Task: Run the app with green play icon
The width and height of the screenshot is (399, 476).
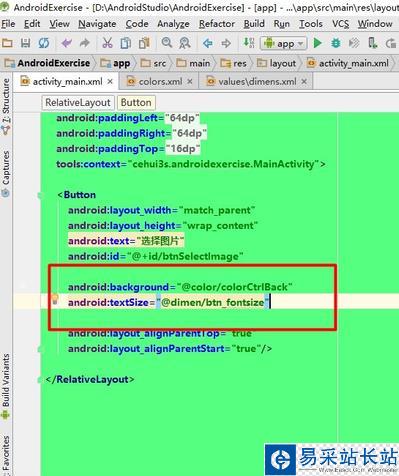Action: point(318,43)
